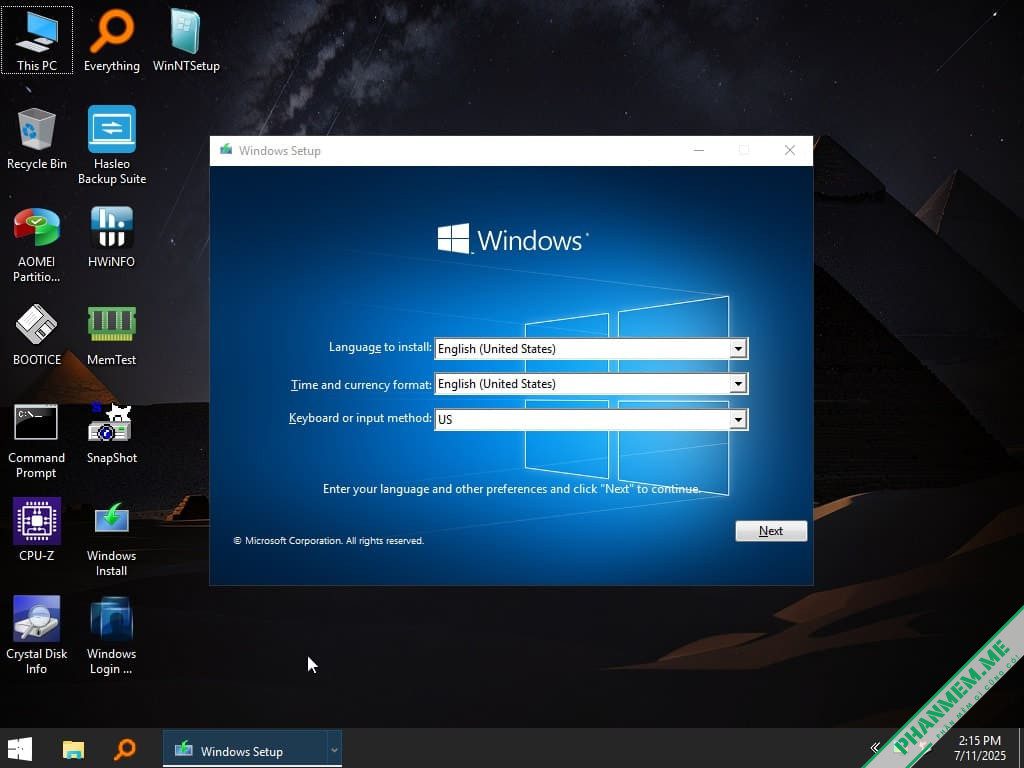Open dropdown arrow next to Windows Setup taskbar item

(334, 750)
